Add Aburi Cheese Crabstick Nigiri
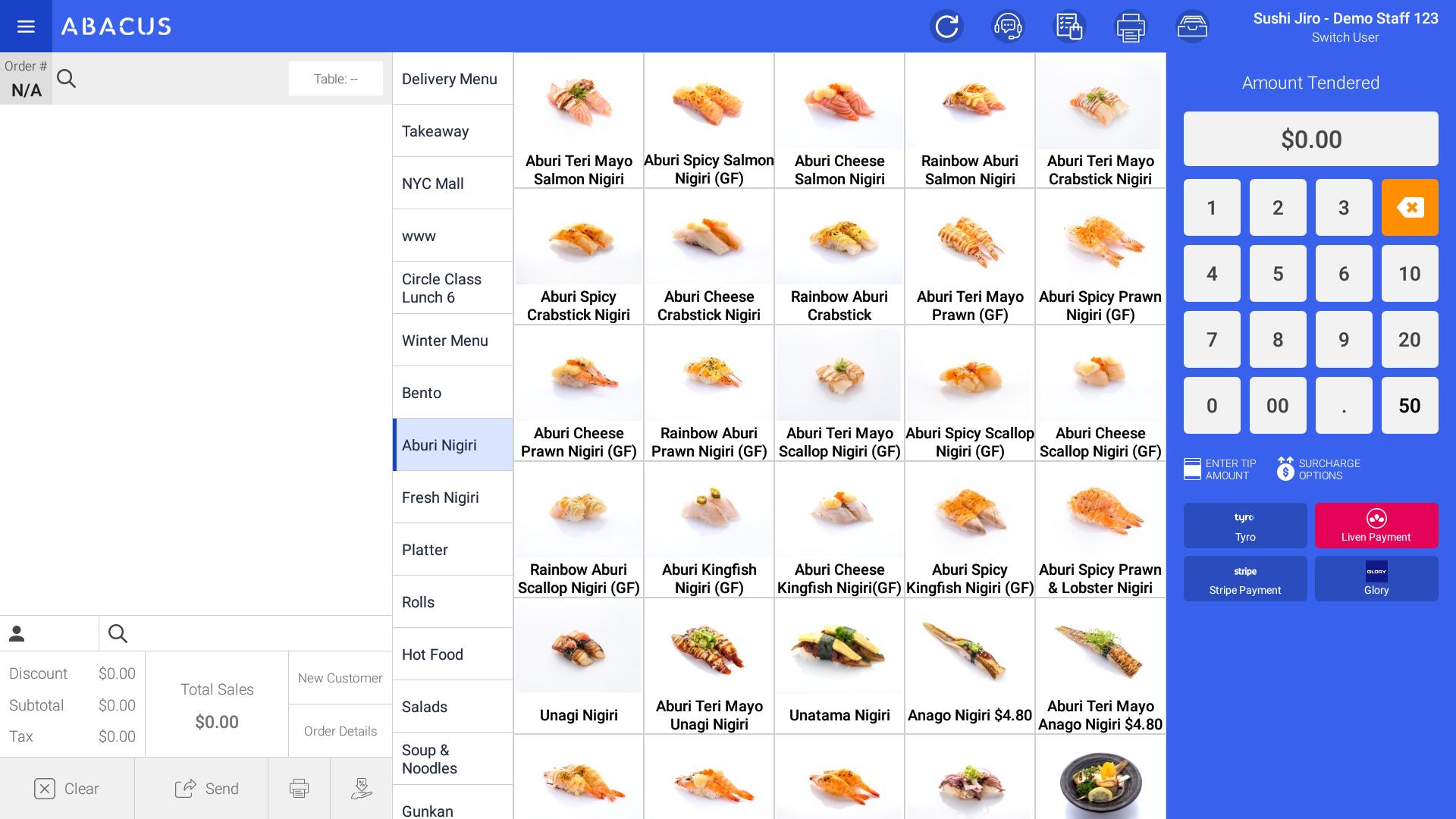Image resolution: width=1456 pixels, height=819 pixels. coord(709,257)
